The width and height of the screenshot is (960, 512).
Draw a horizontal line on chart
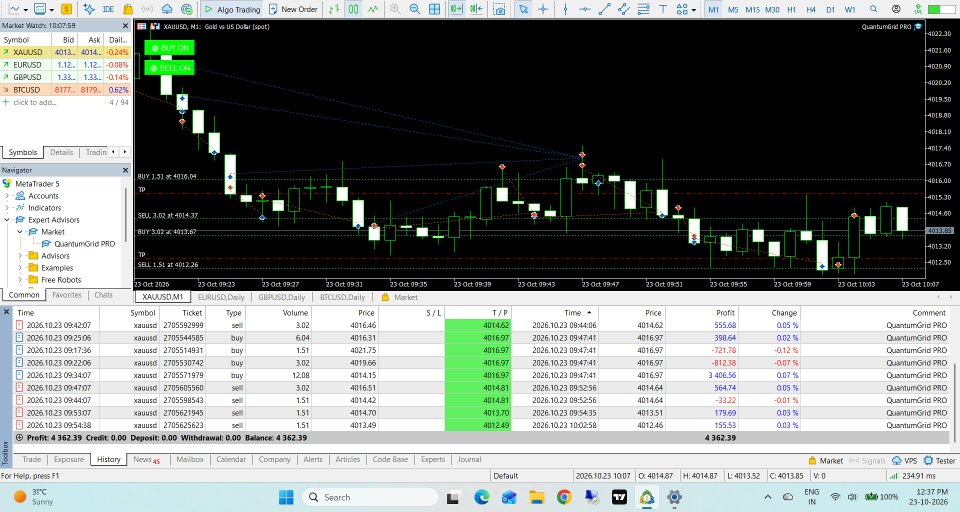[585, 9]
